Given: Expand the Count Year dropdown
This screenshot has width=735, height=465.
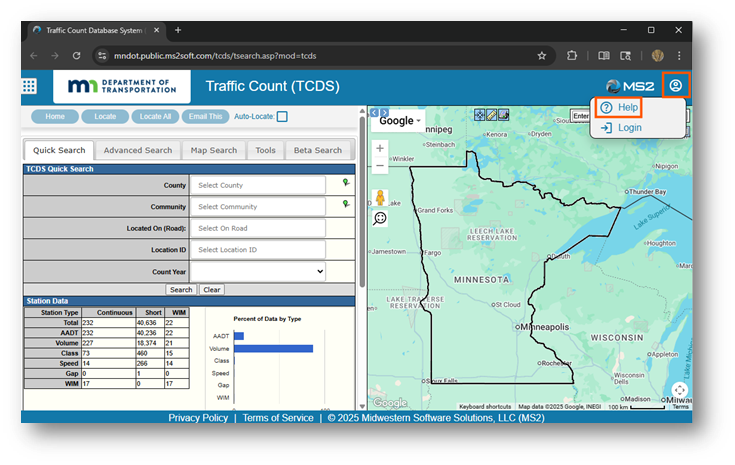Looking at the screenshot, I should (258, 271).
